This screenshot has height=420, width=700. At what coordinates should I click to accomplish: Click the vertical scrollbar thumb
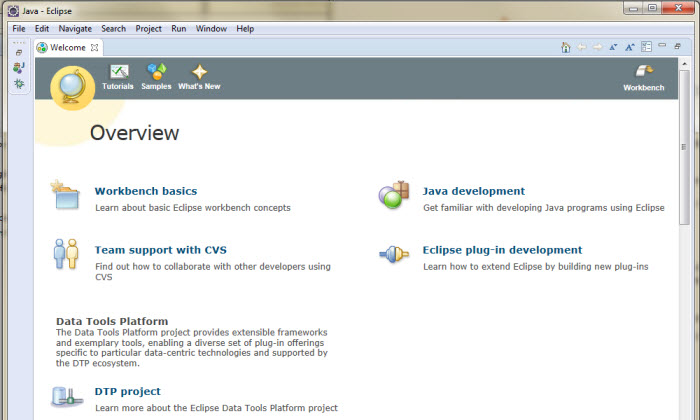coord(684,147)
